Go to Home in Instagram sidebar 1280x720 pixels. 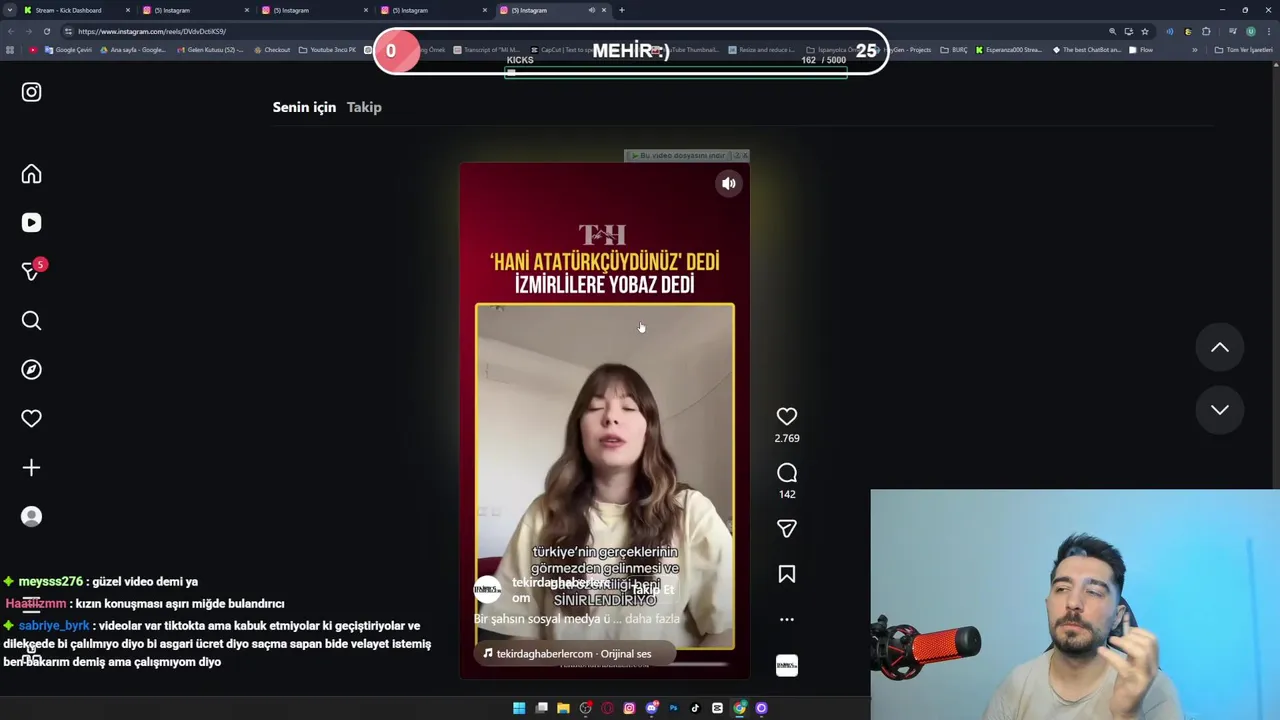click(31, 174)
